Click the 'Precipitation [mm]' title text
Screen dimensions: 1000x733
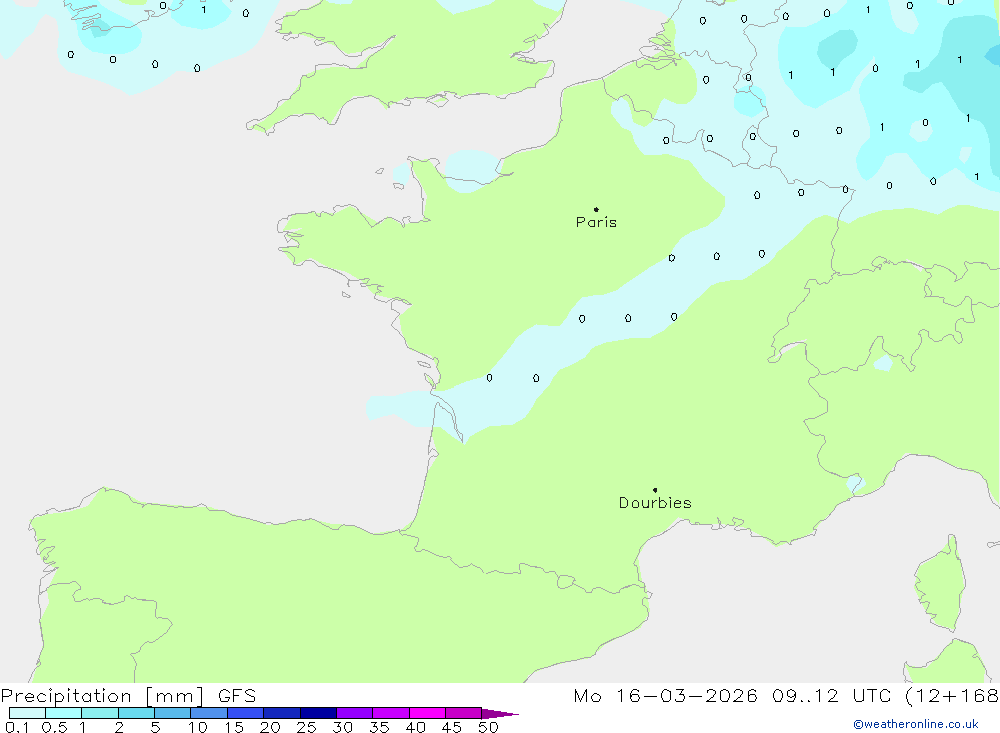pos(102,696)
